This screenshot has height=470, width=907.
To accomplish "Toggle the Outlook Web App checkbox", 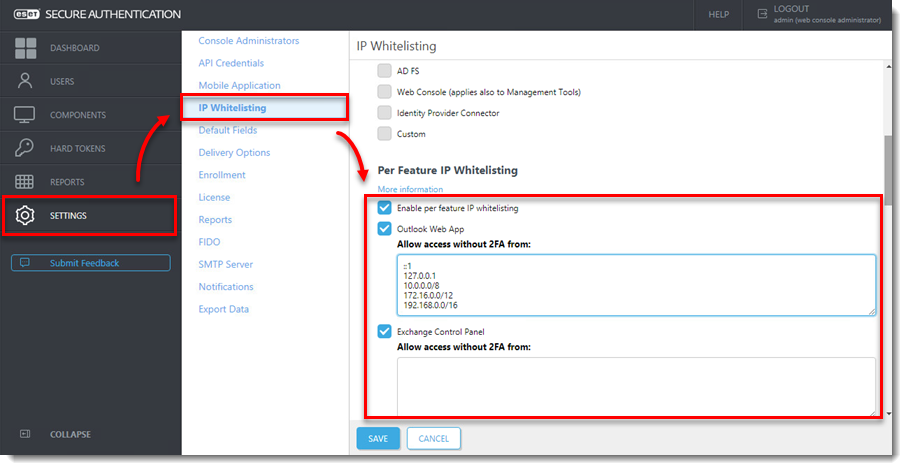I will pos(384,228).
